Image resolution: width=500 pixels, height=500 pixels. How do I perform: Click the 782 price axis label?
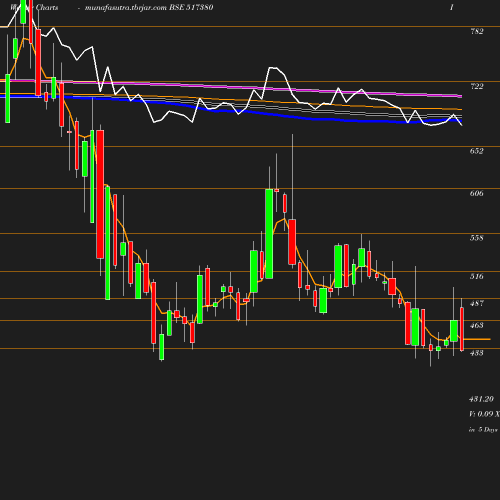click(x=476, y=31)
